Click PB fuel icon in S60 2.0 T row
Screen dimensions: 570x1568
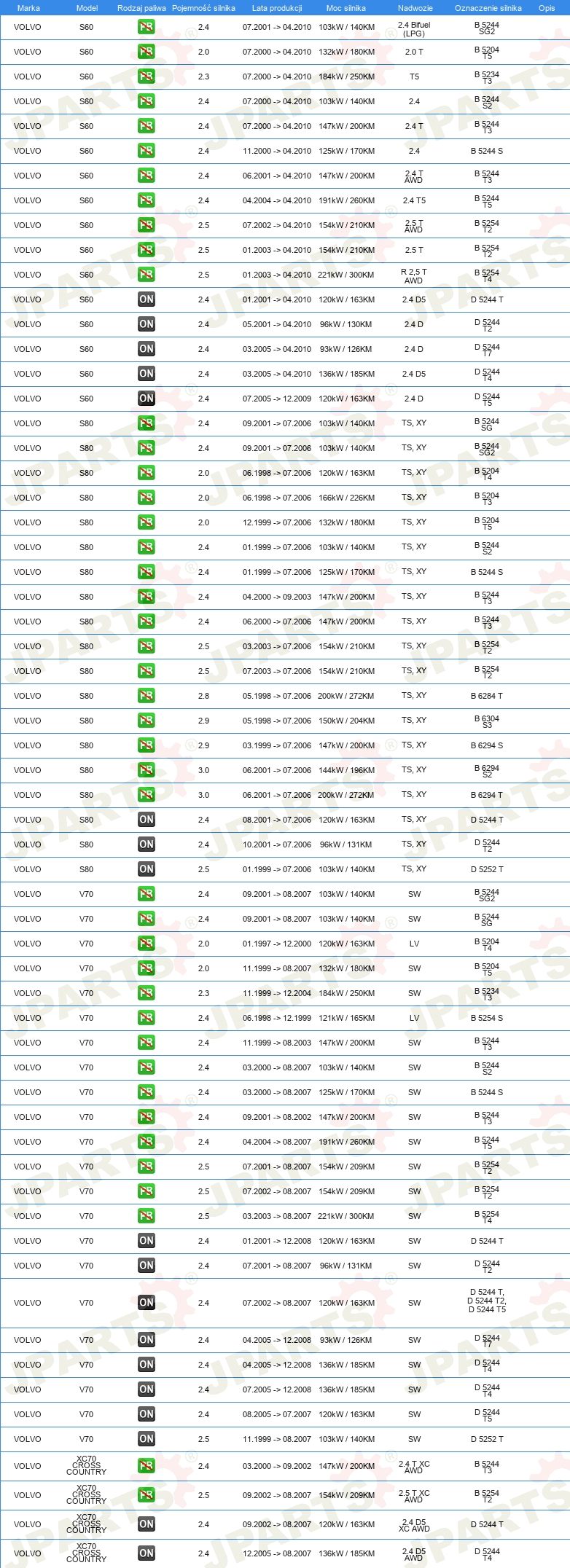(147, 52)
